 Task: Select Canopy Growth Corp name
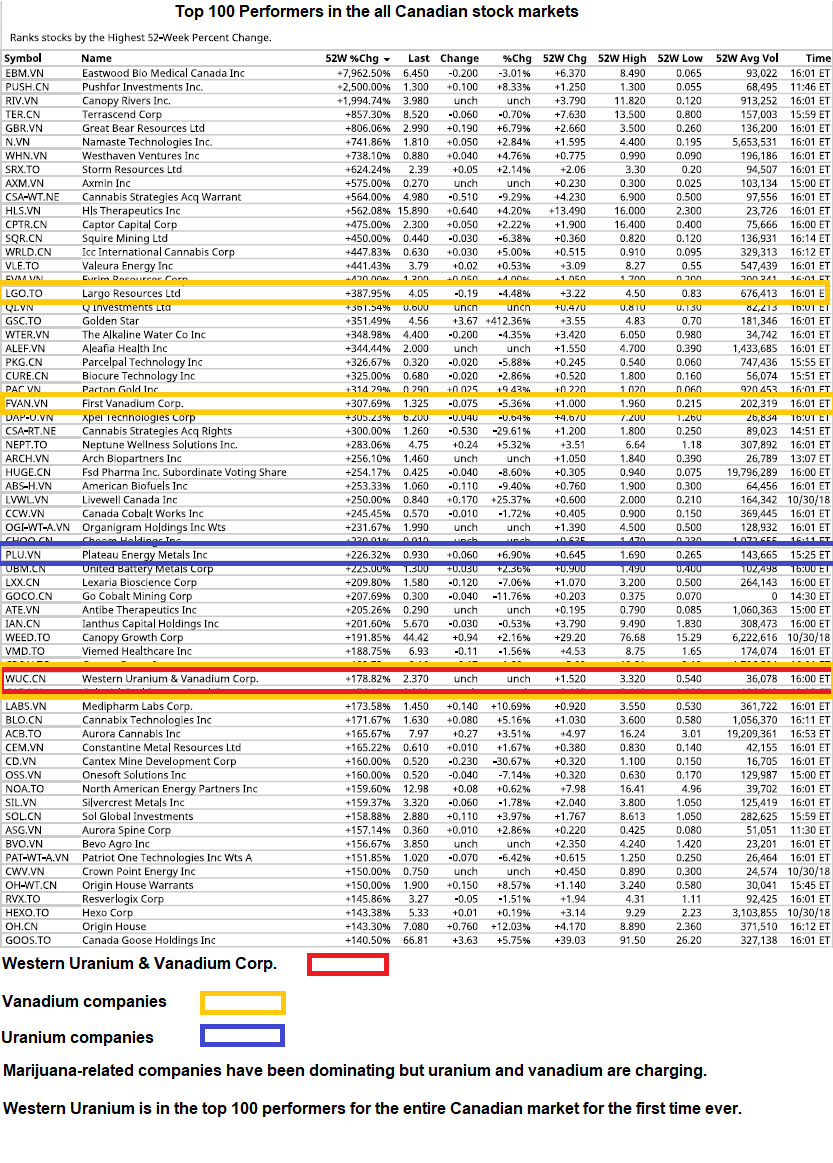[132, 637]
